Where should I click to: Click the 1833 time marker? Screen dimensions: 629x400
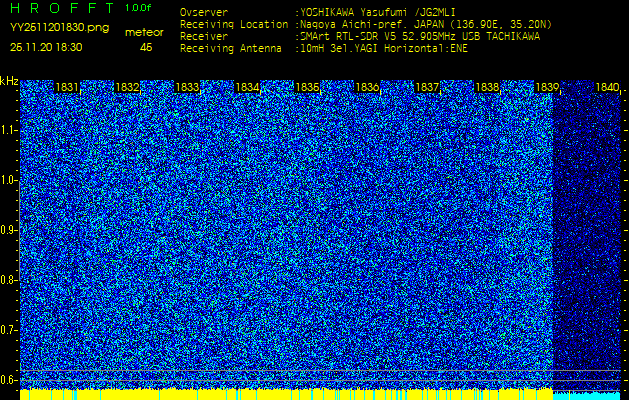pyautogui.click(x=187, y=87)
